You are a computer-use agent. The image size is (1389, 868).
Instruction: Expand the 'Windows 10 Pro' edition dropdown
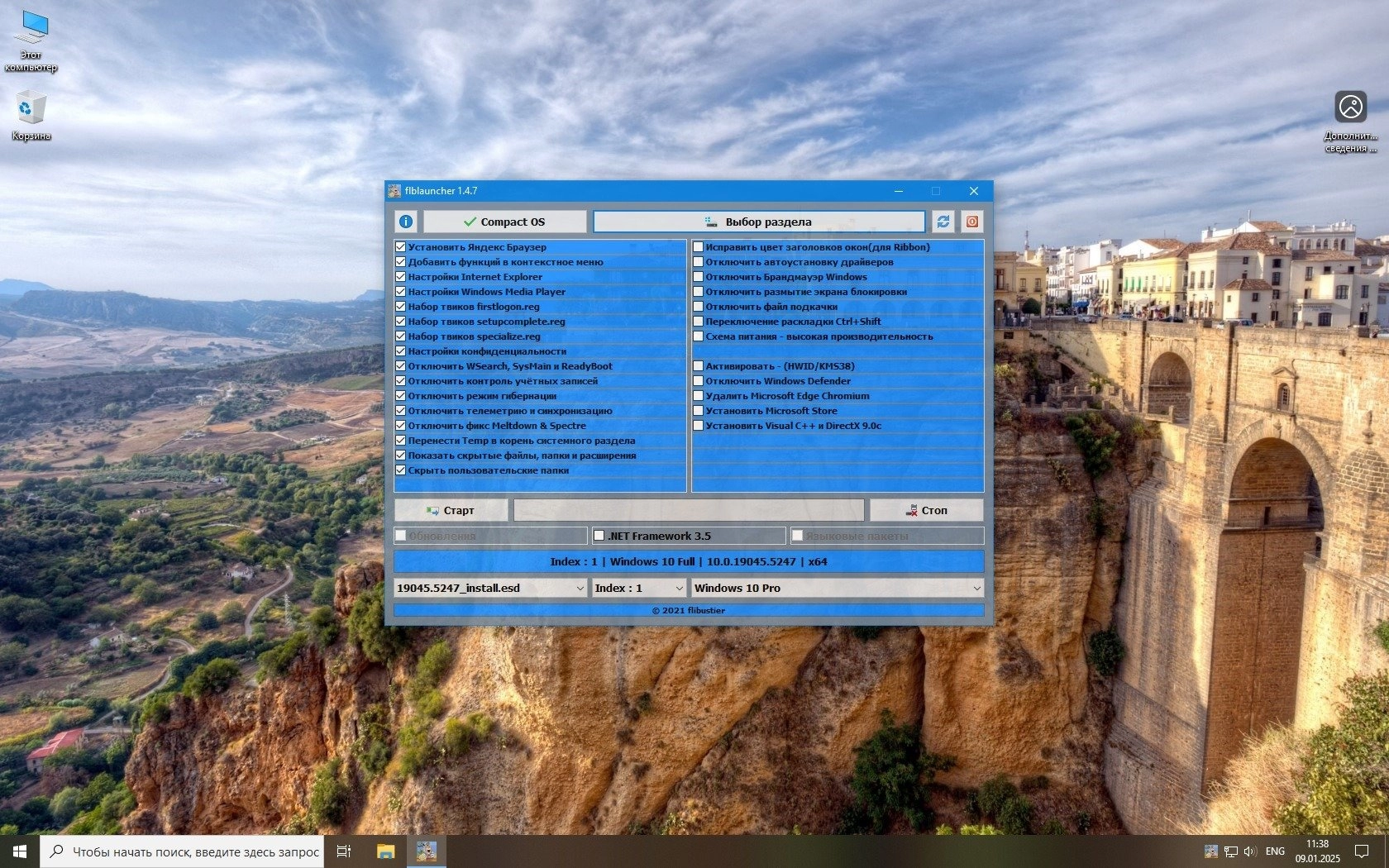tap(838, 588)
